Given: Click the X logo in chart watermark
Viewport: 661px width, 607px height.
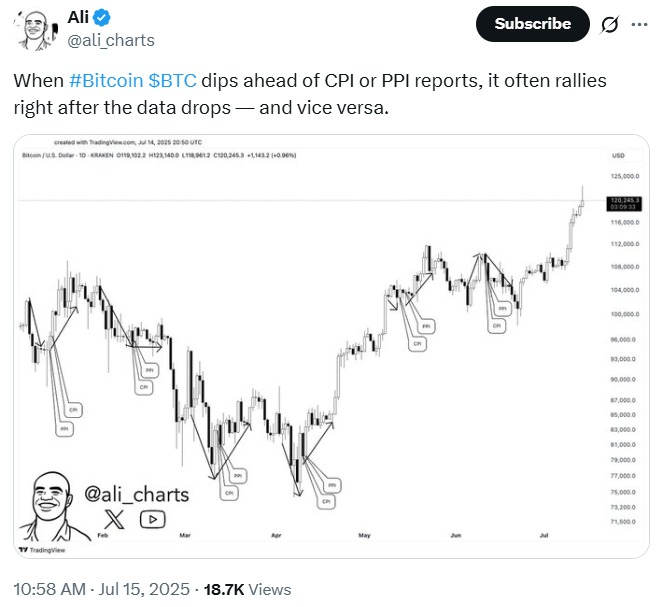Looking at the screenshot, I should pyautogui.click(x=114, y=519).
